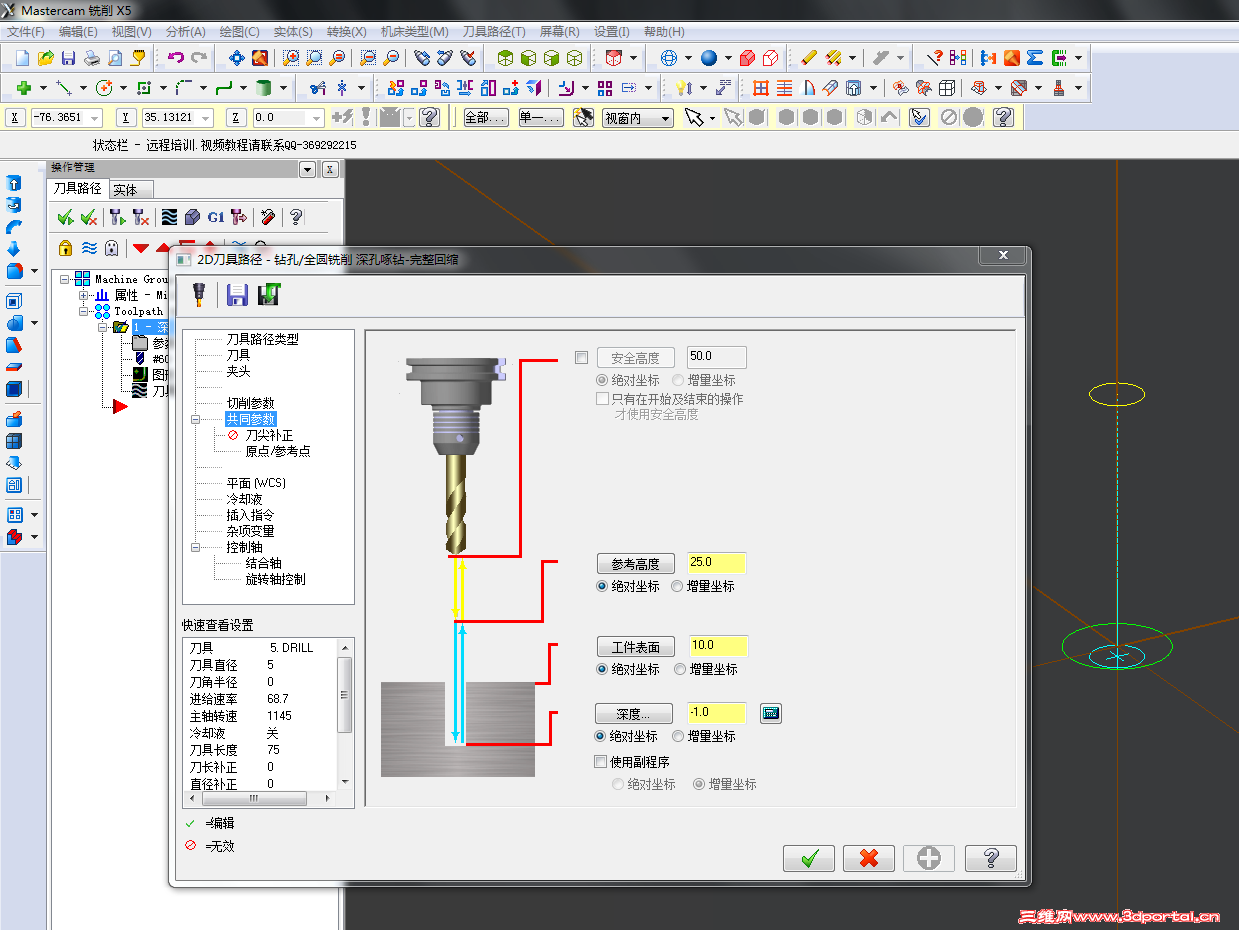Click the 深度 button
This screenshot has width=1239, height=930.
click(x=634, y=714)
